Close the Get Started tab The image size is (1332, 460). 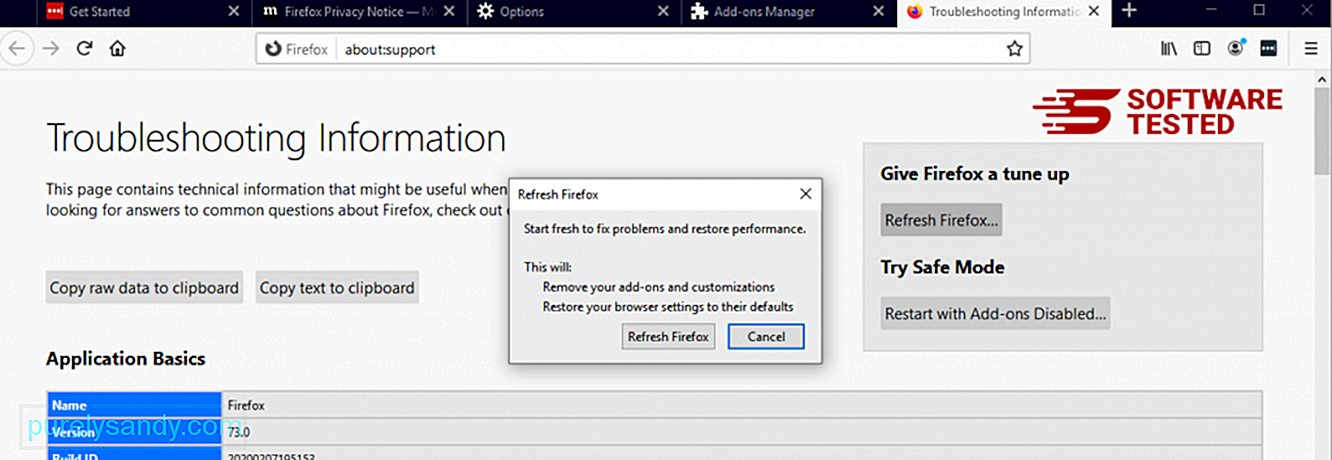[234, 12]
